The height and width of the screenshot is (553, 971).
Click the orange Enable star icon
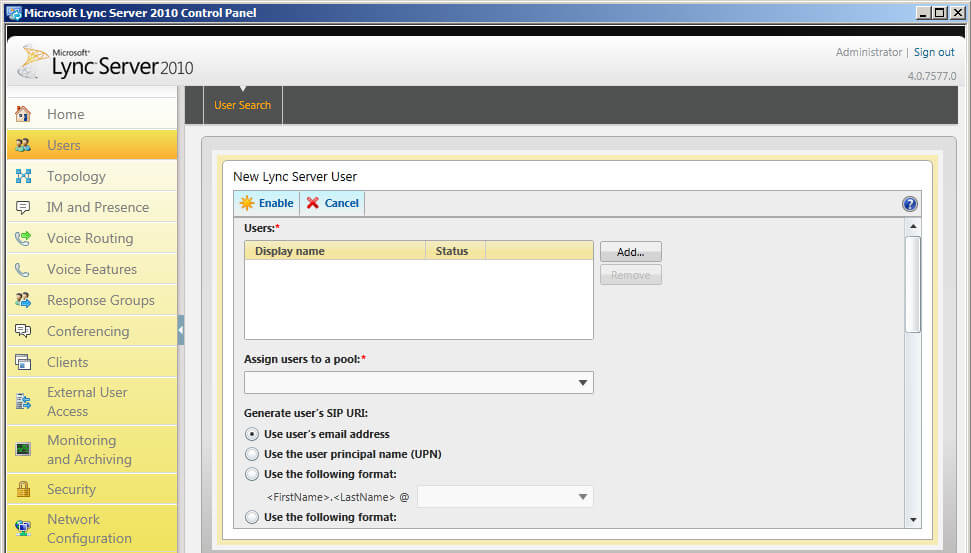[247, 203]
